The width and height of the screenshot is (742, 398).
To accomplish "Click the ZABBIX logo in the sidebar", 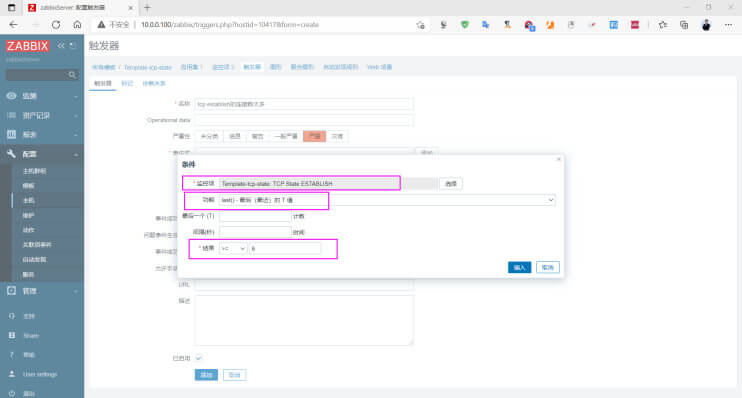I will click(27, 46).
